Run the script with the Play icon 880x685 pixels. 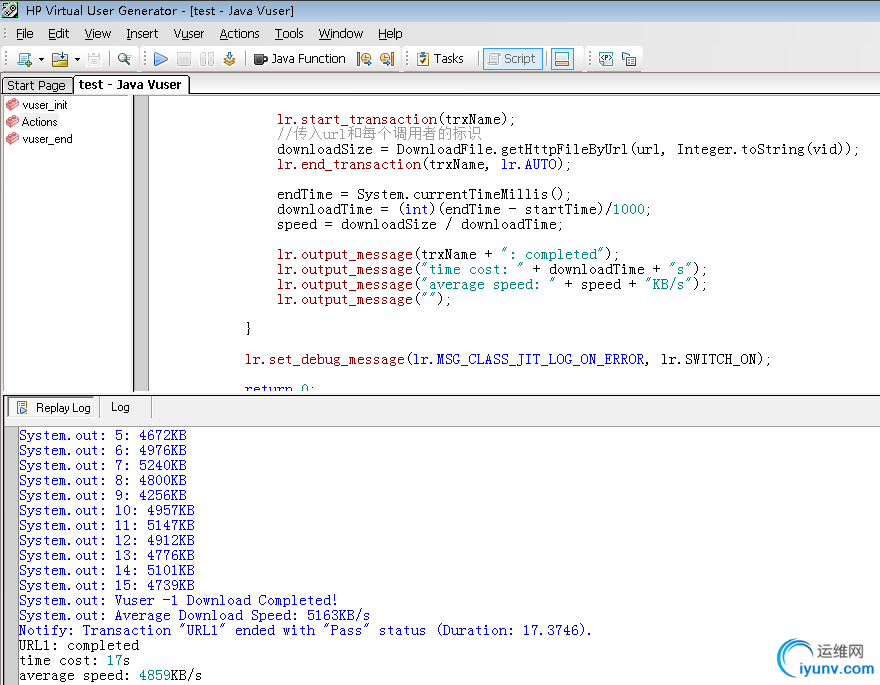[x=161, y=59]
